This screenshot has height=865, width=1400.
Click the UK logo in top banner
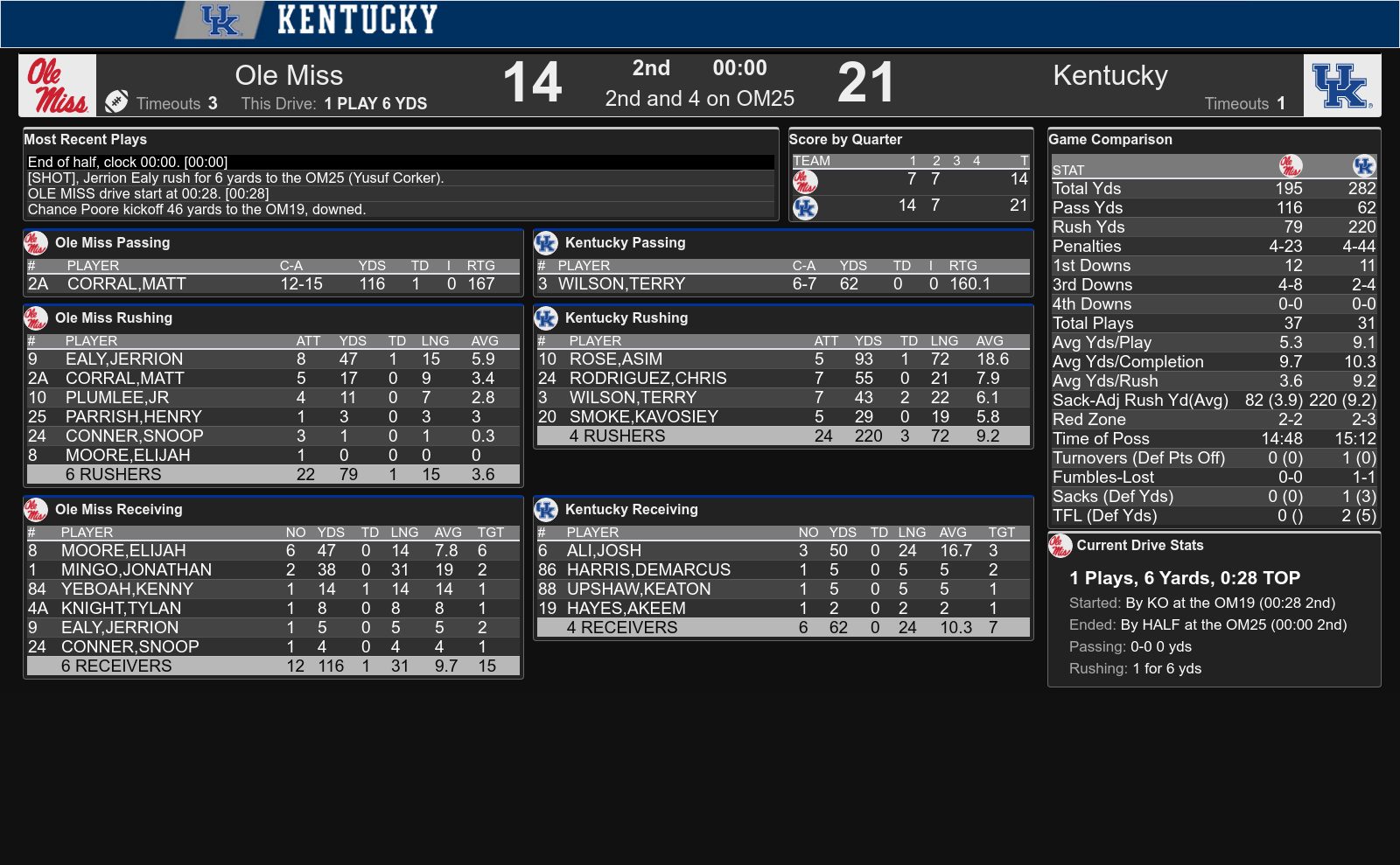pyautogui.click(x=220, y=20)
